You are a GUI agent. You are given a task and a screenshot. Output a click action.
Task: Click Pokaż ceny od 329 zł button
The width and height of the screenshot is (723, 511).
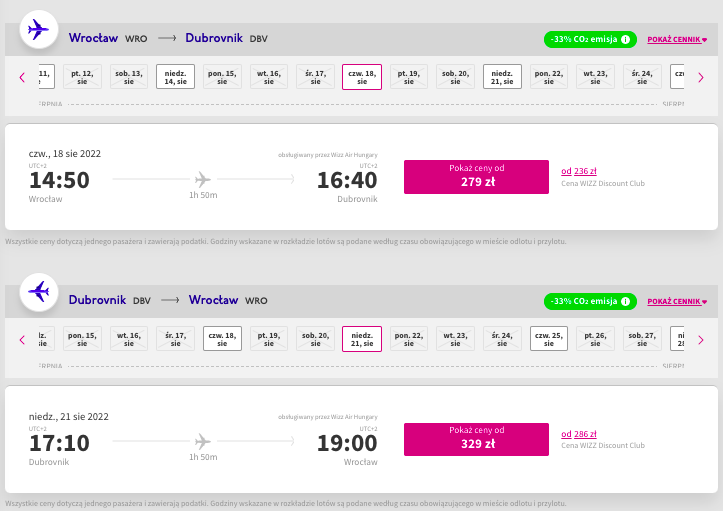coord(476,440)
